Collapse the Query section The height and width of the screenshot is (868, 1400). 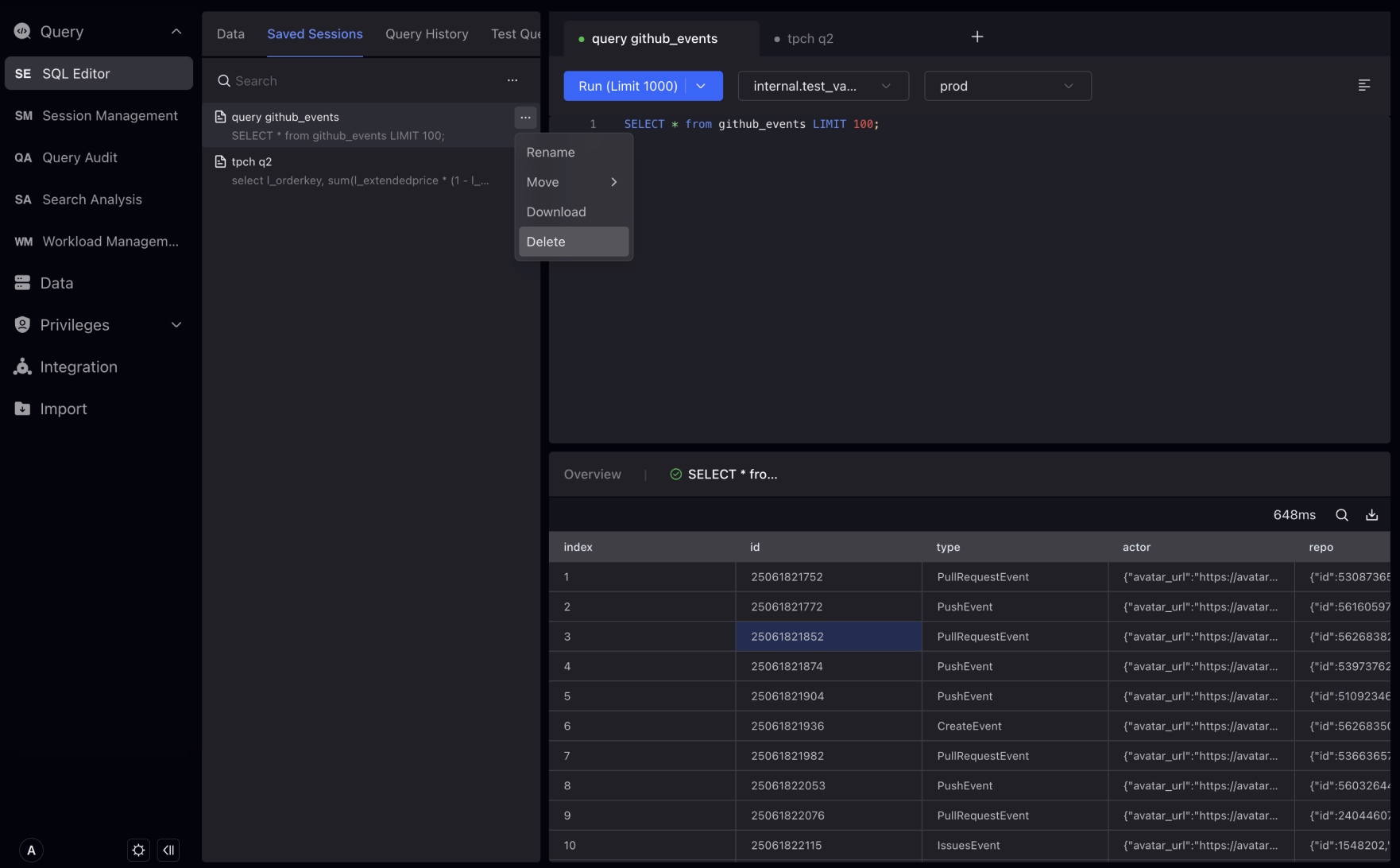coord(176,32)
